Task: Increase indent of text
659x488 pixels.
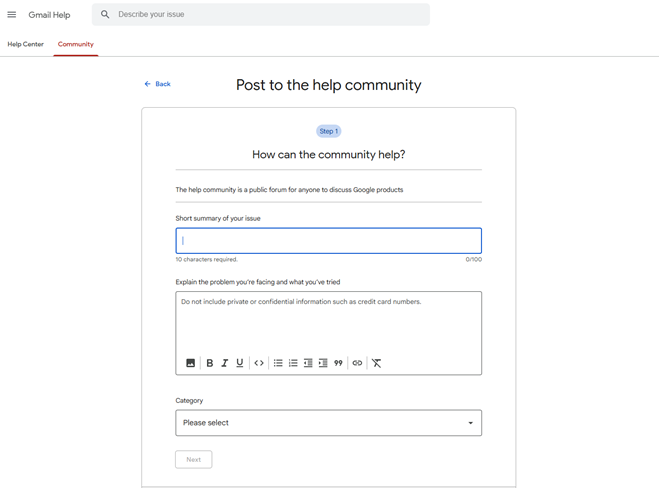Action: pyautogui.click(x=323, y=363)
